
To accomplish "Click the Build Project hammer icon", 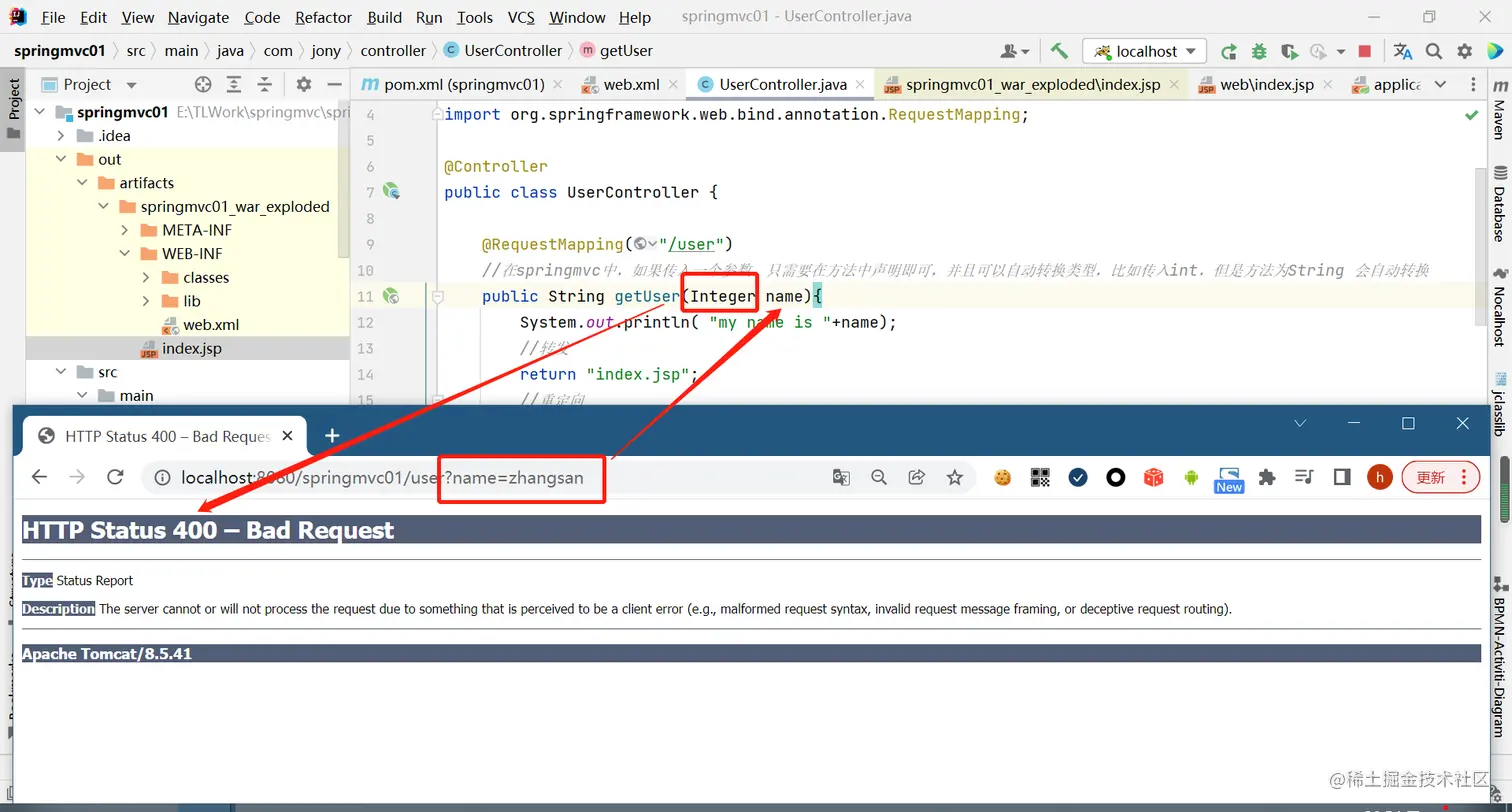I will 1060,51.
